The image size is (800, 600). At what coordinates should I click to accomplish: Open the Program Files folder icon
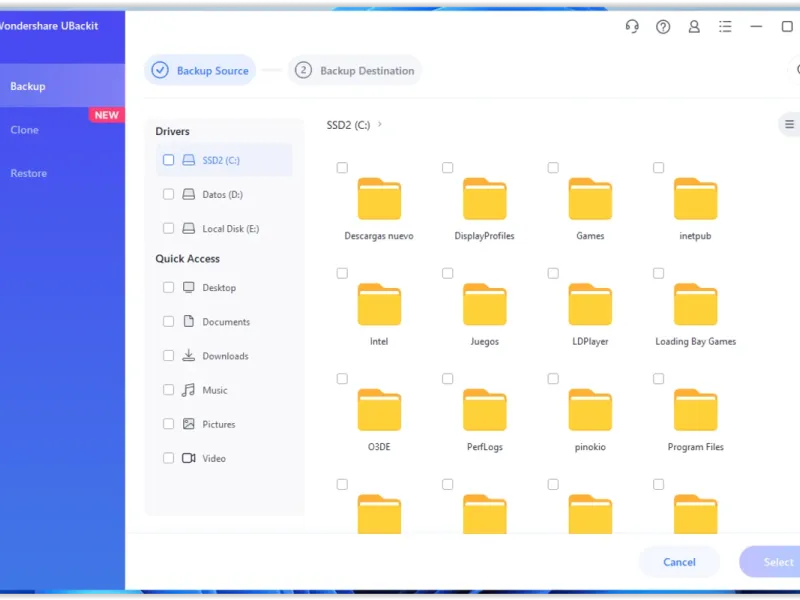click(x=695, y=410)
